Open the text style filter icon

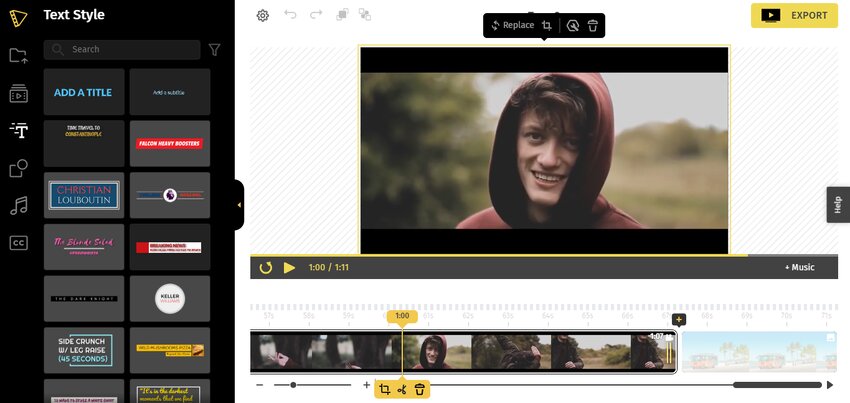click(x=215, y=50)
